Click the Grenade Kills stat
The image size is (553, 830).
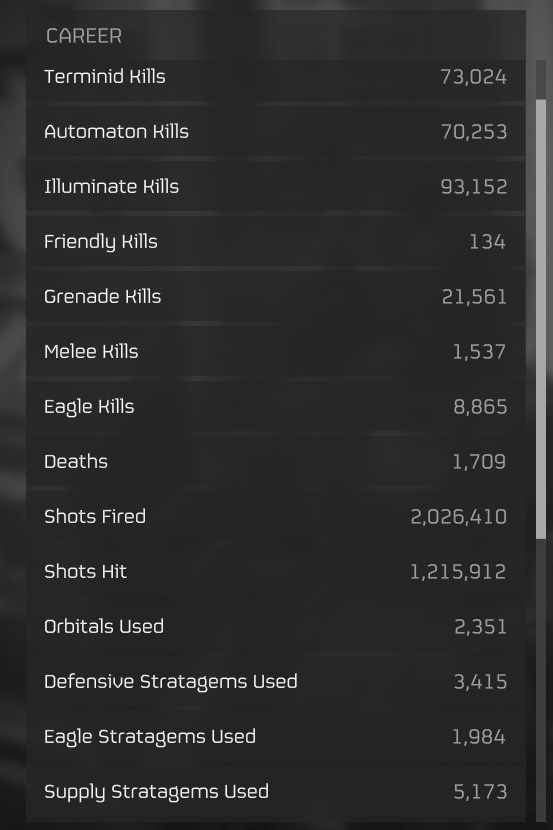point(276,296)
